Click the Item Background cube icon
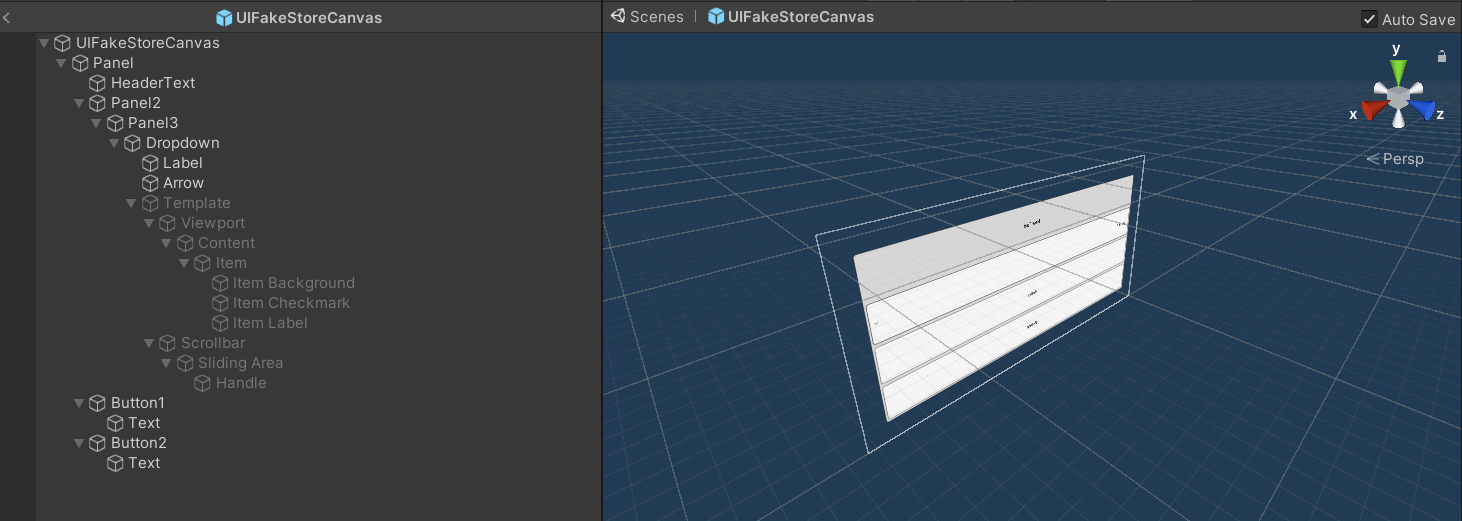1462x521 pixels. pos(220,283)
